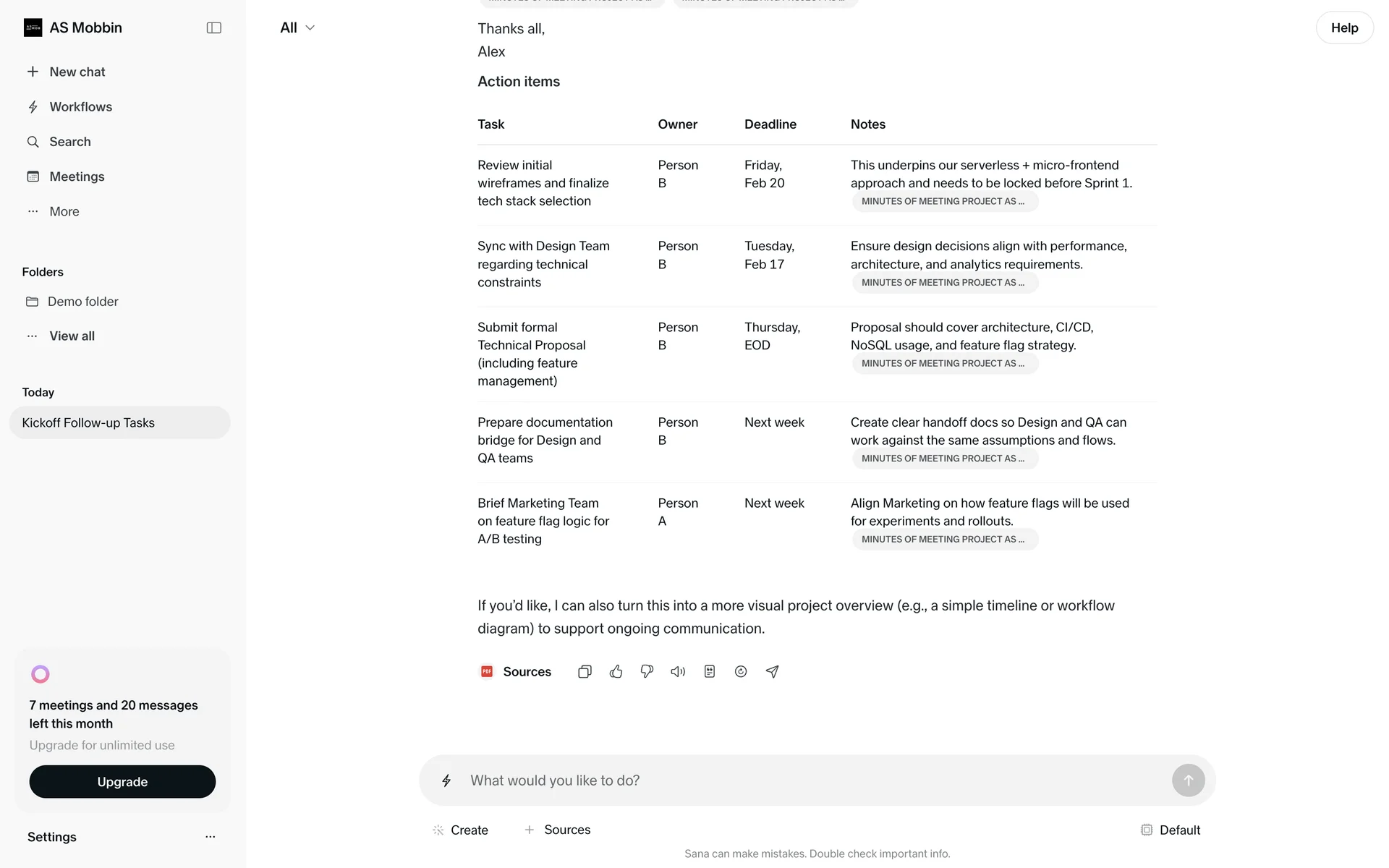Open the Demo folder

tap(82, 302)
